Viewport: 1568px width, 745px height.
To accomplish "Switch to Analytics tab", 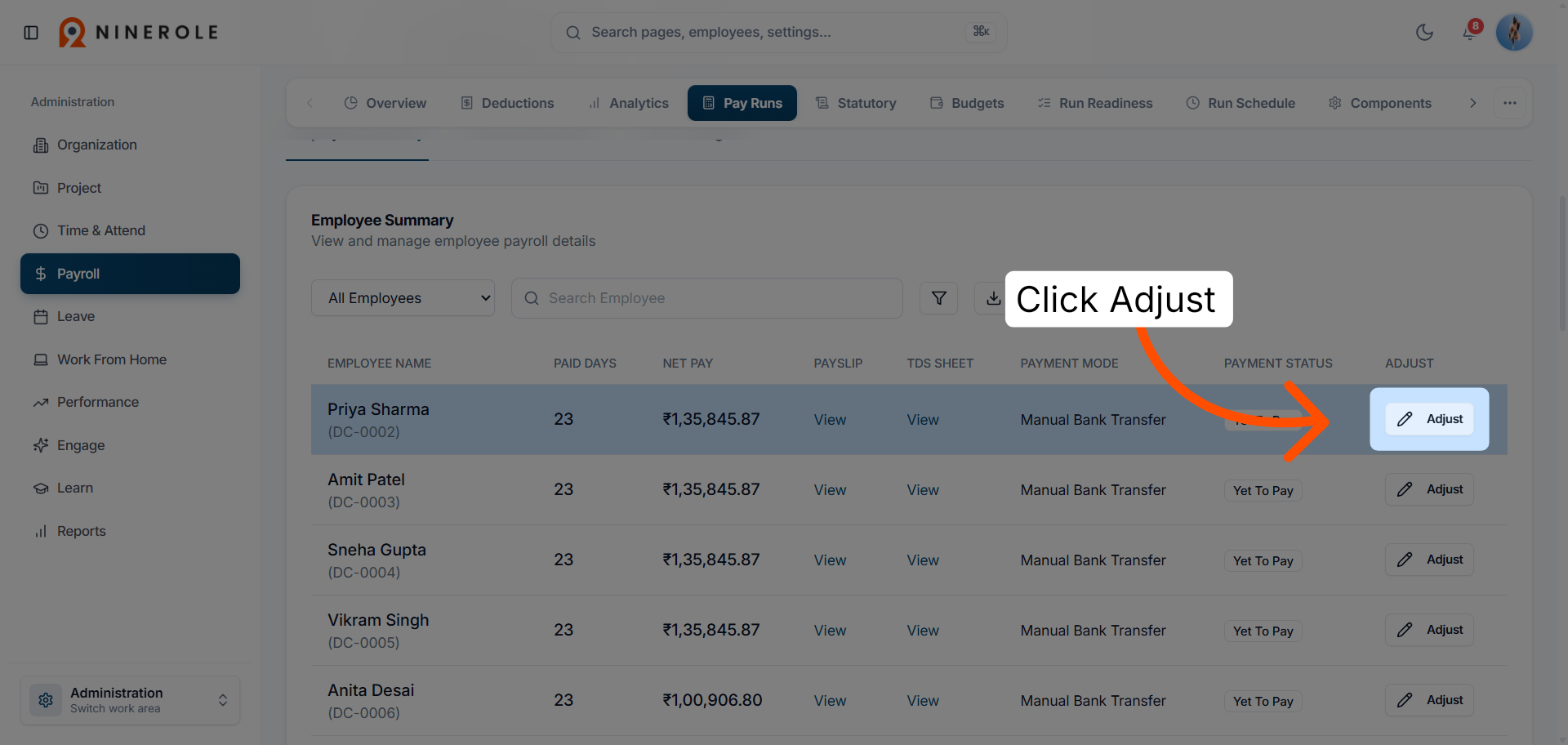I will click(628, 103).
